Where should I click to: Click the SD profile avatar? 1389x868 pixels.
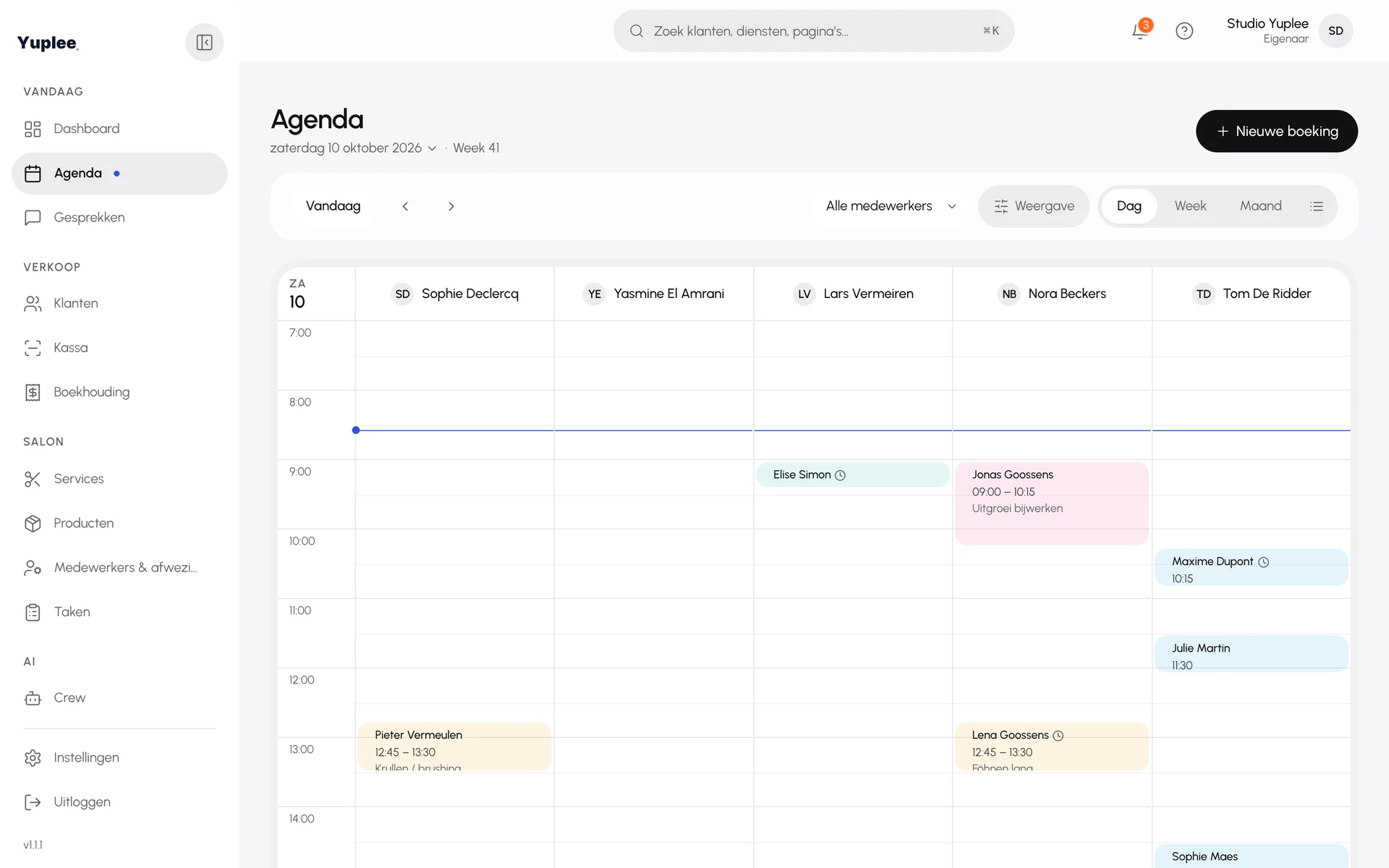(1335, 31)
